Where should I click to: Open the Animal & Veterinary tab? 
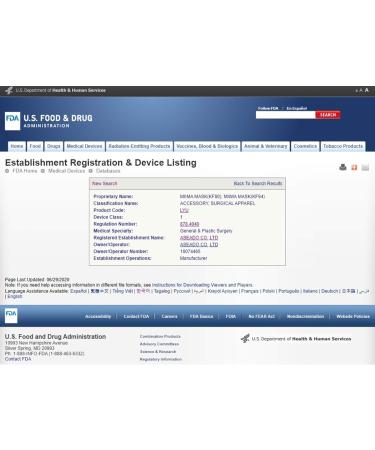pos(266,146)
